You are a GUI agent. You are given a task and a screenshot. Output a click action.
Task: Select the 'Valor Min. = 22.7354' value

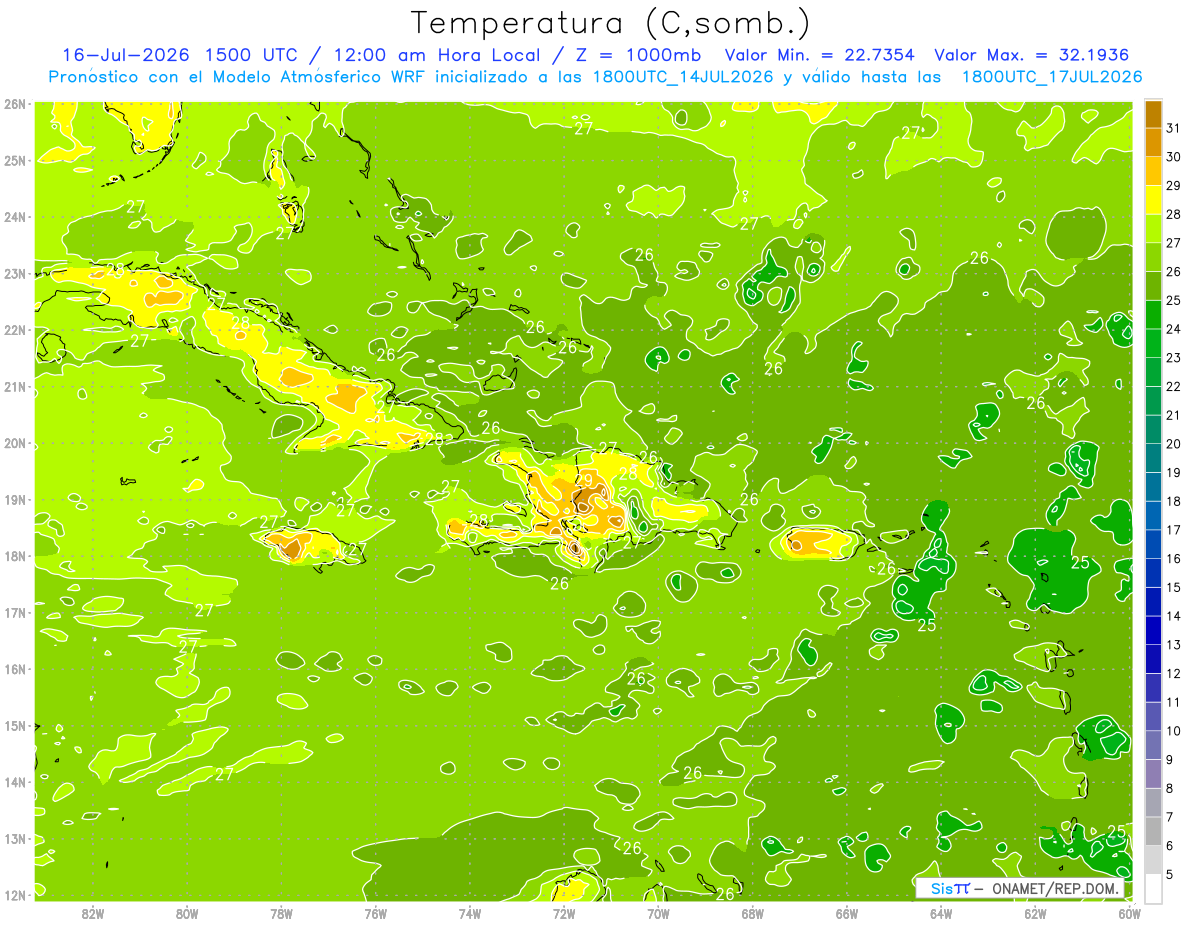tap(820, 55)
